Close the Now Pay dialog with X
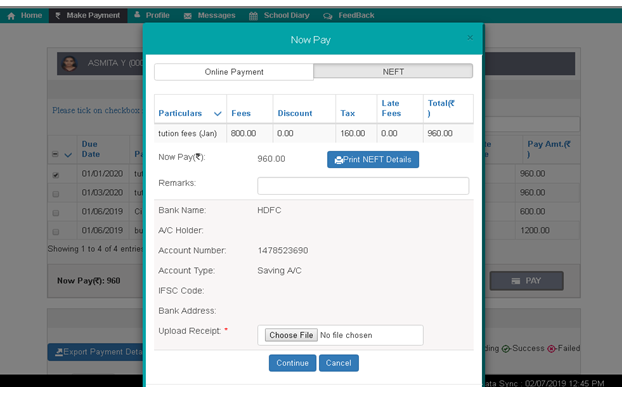This screenshot has height=396, width=622. 470,38
